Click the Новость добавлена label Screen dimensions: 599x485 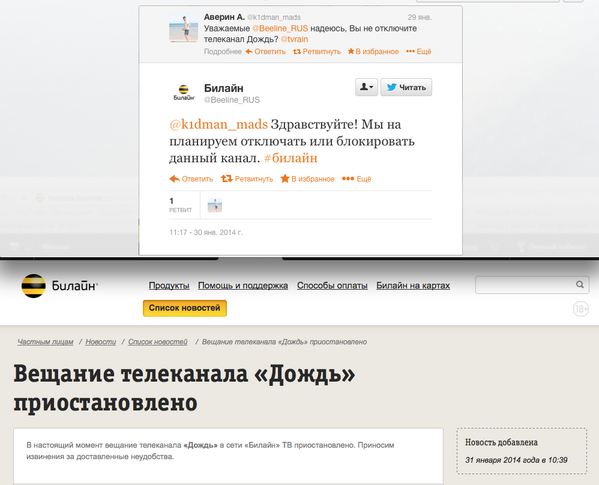click(x=501, y=443)
